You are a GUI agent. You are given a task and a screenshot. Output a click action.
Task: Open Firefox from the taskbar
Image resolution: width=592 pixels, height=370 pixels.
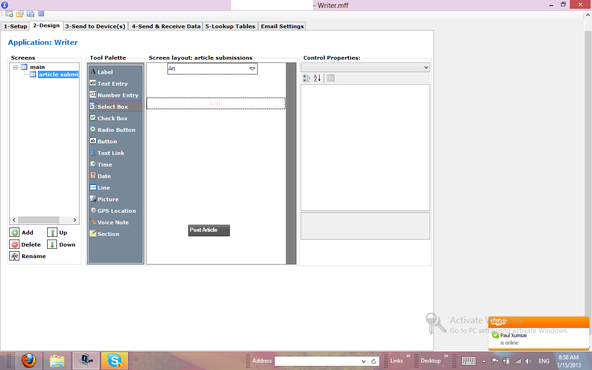[28, 361]
